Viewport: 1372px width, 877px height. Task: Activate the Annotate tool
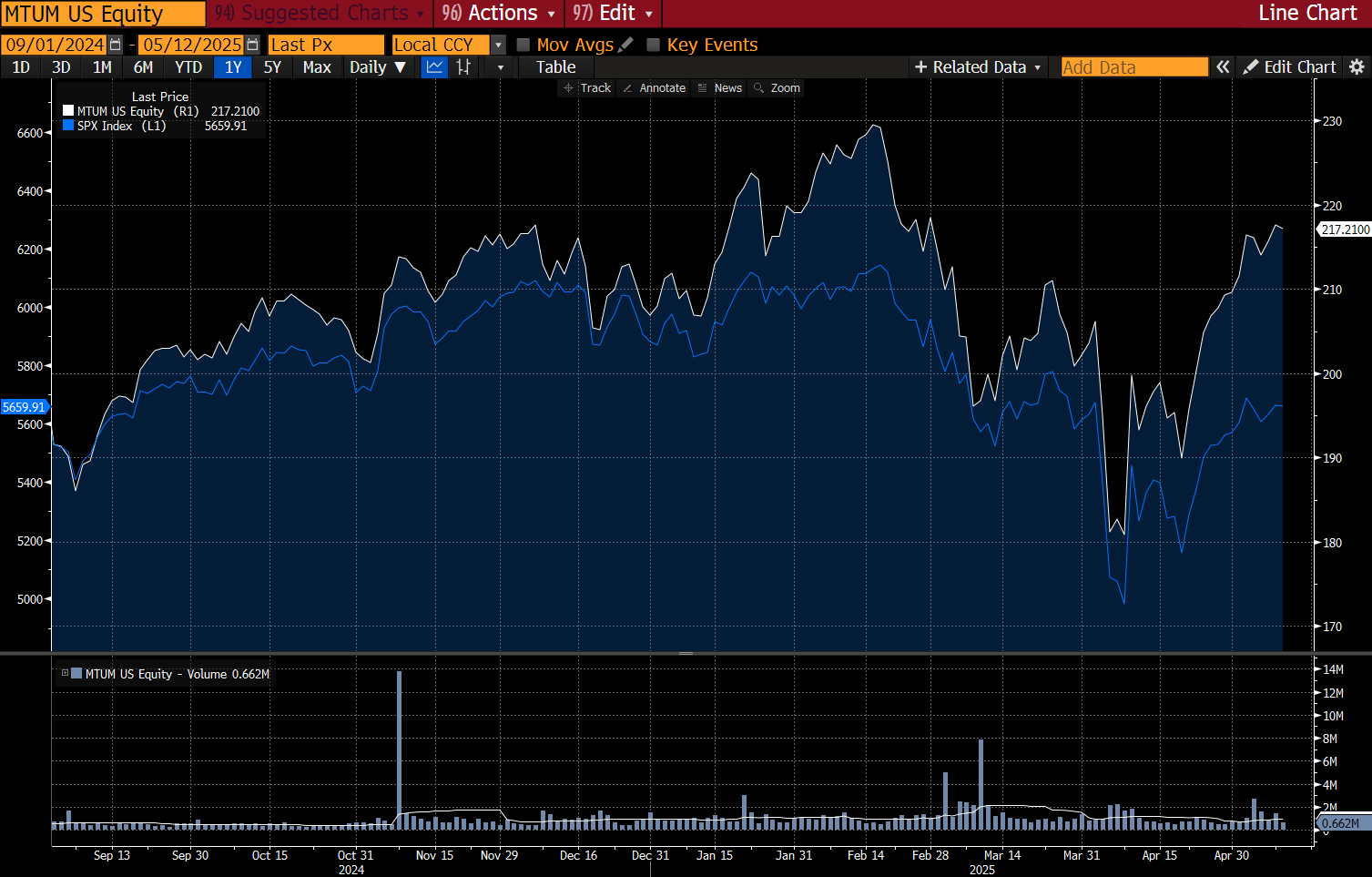655,88
